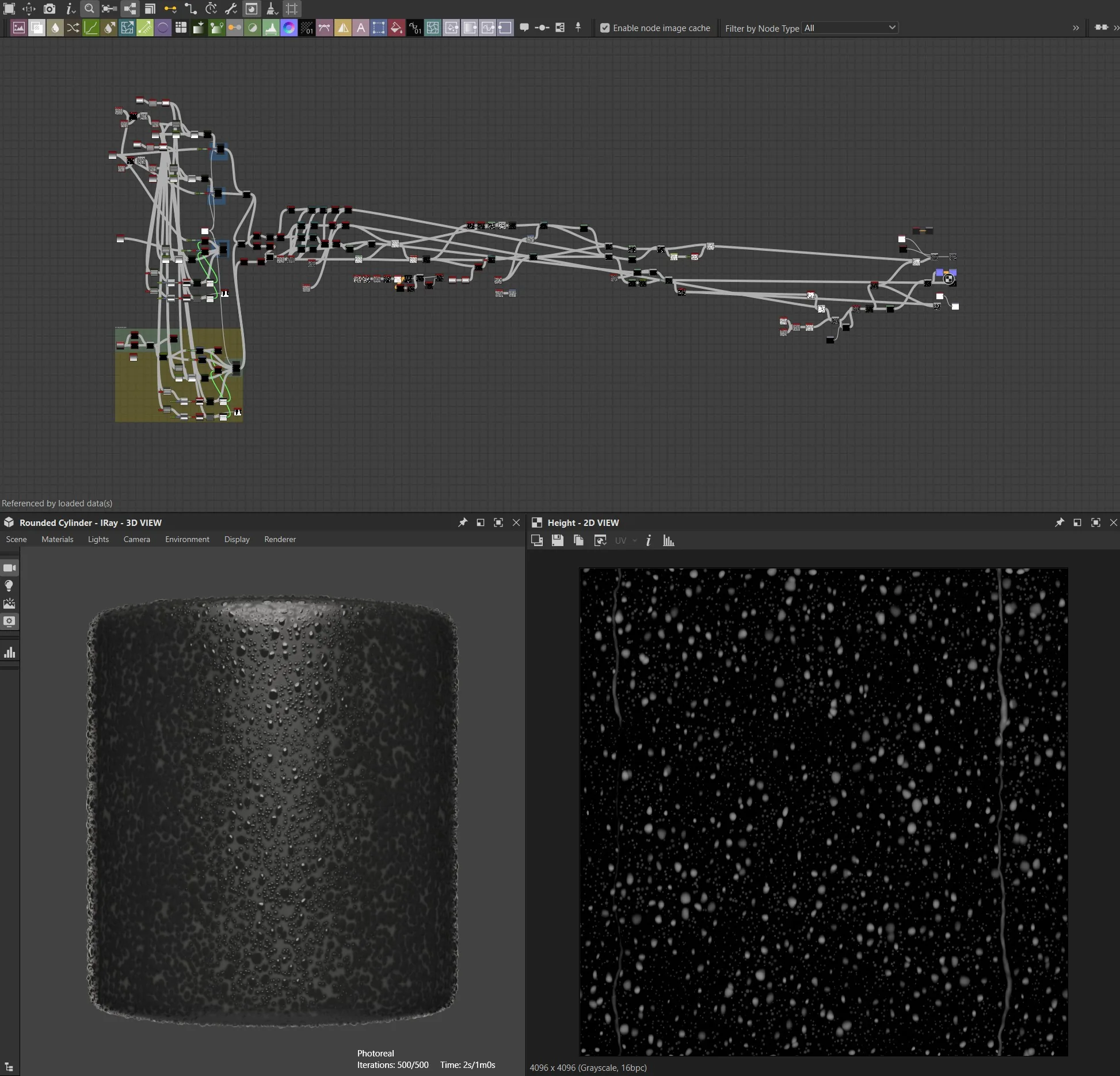The width and height of the screenshot is (1120, 1076).
Task: Open the Materials menu
Action: (x=58, y=539)
